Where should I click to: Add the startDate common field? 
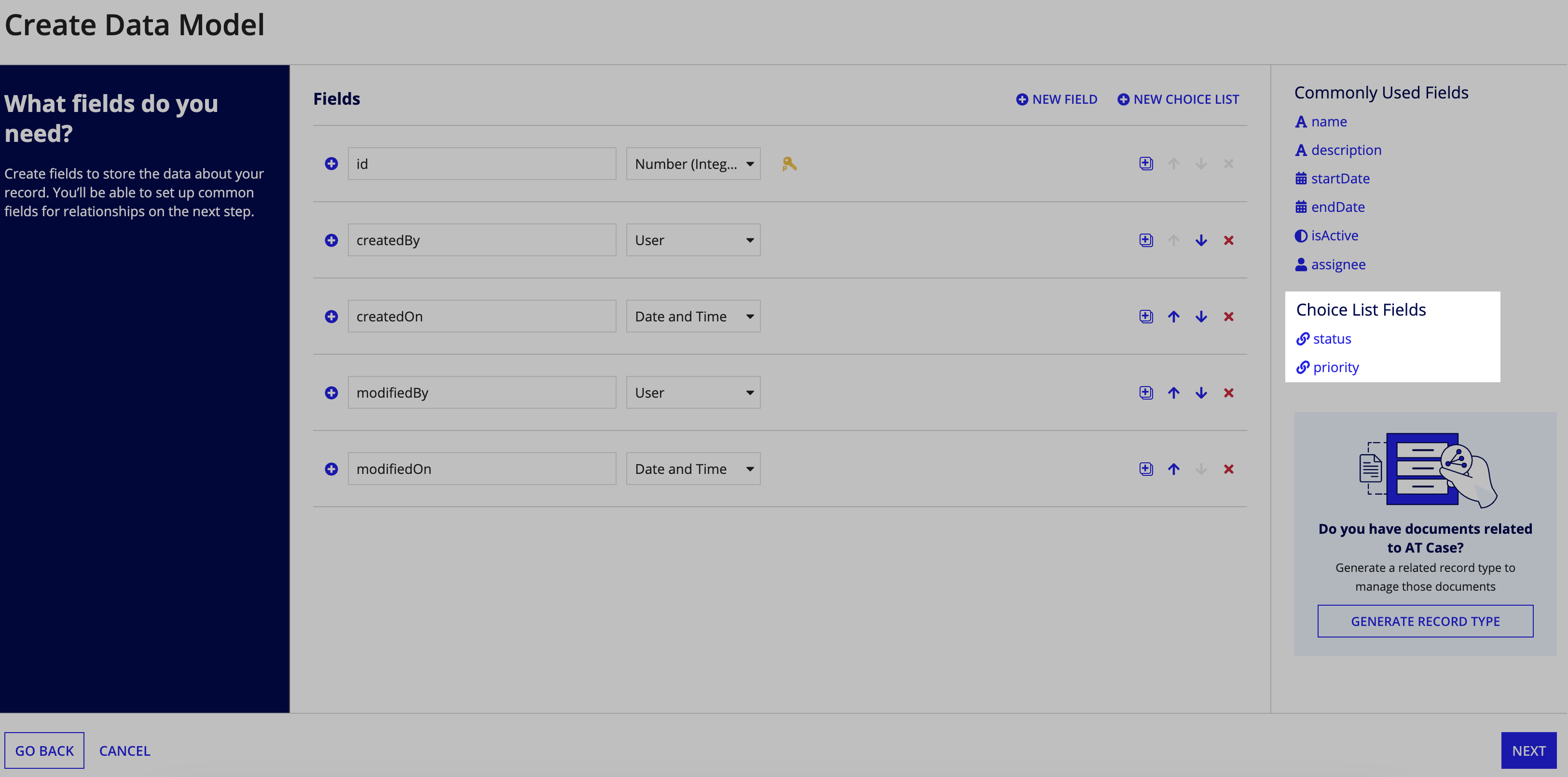(1333, 179)
